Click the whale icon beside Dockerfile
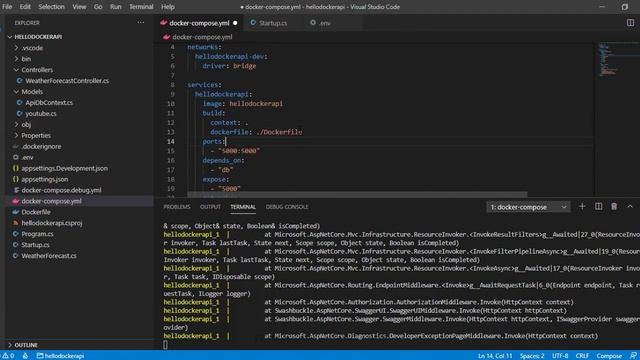 (x=16, y=212)
